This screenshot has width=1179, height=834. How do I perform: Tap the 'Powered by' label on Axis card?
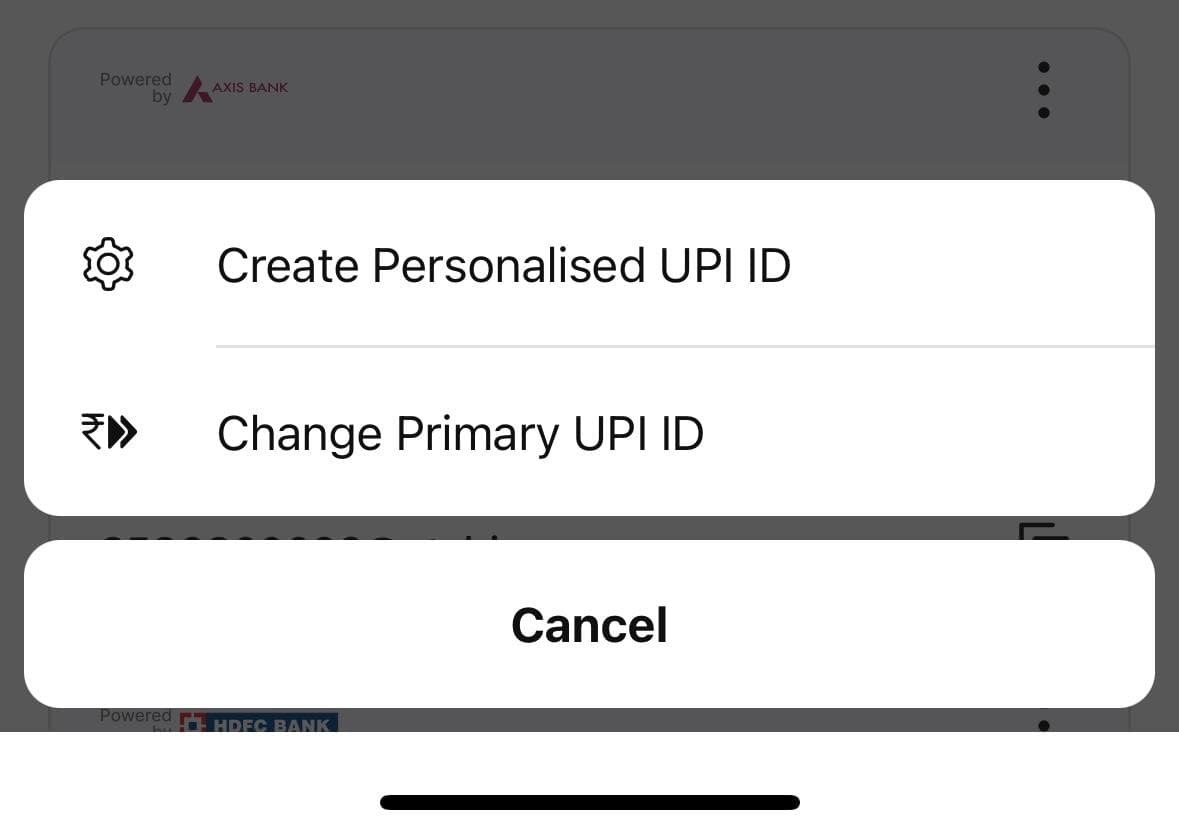[x=136, y=87]
